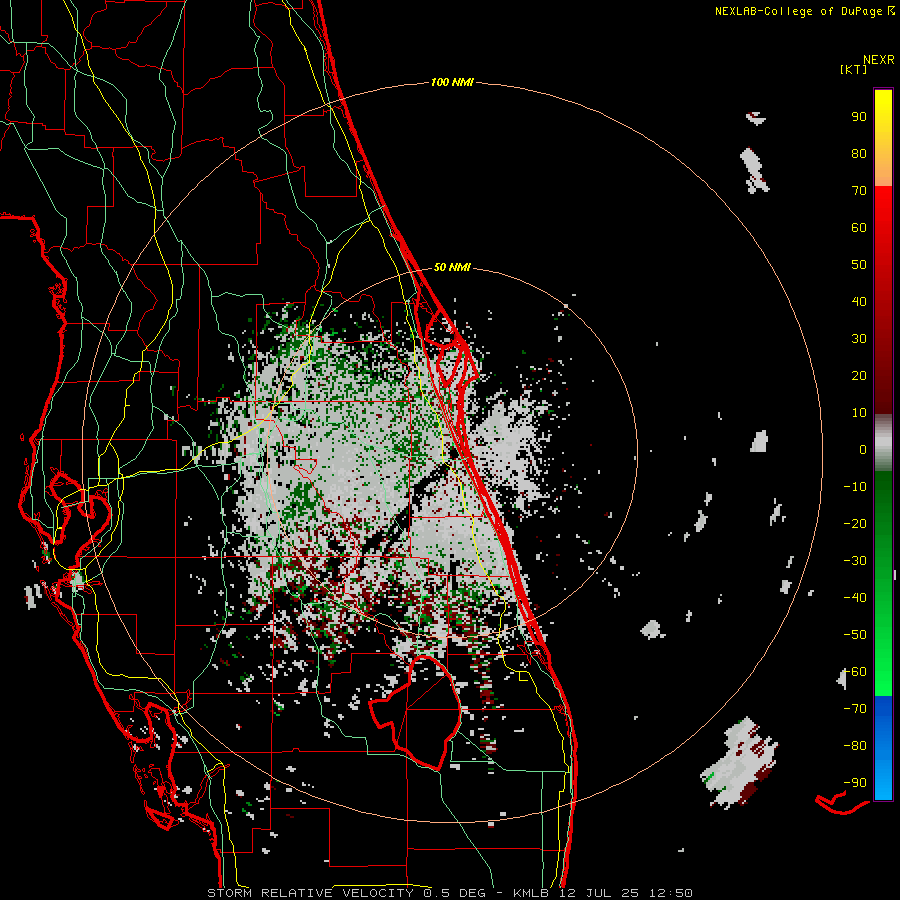Screen dimensions: 900x900
Task: Click the 0.5 DEG elevation text
Action: coord(455,893)
